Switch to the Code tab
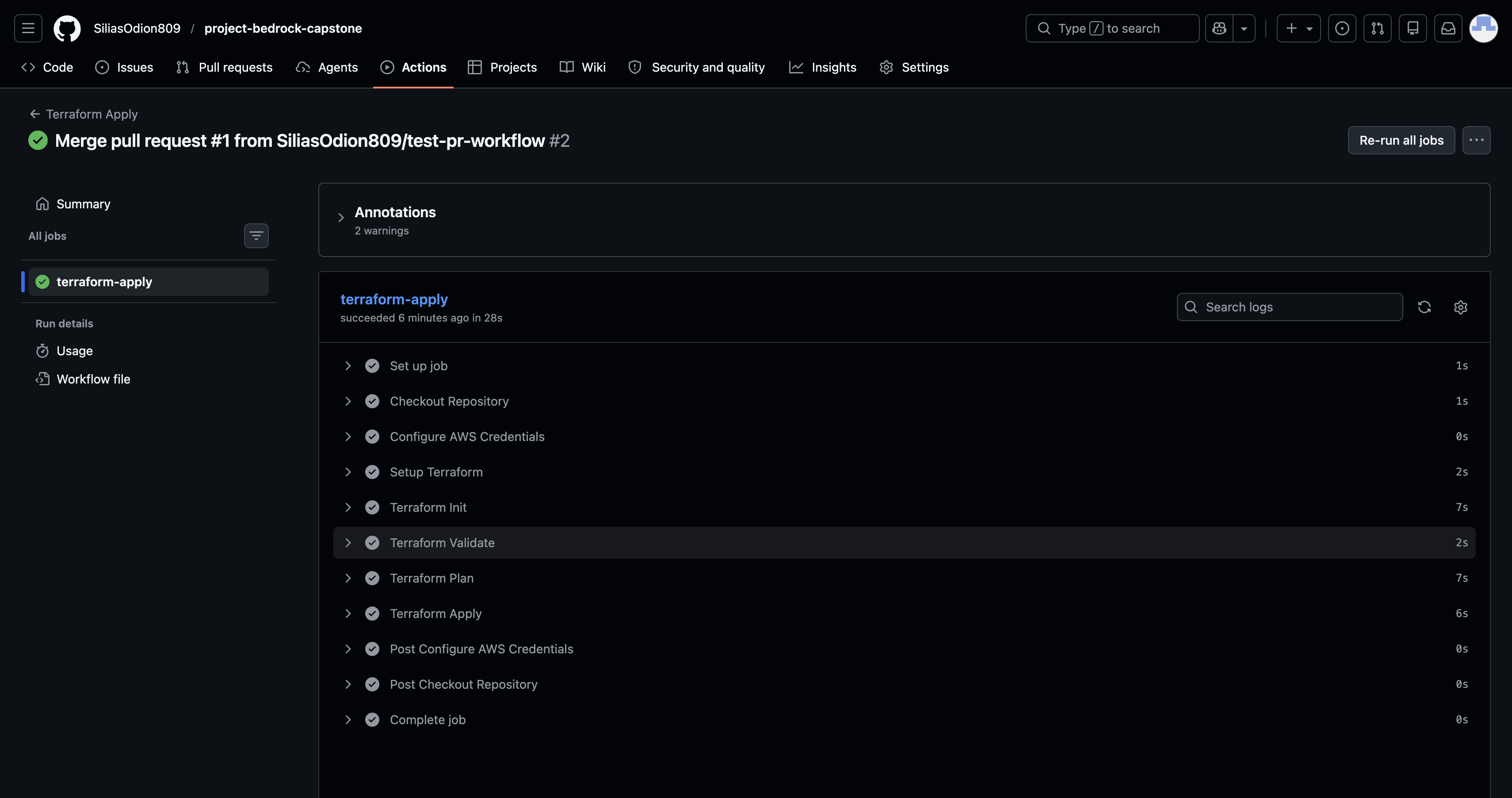 click(x=47, y=68)
